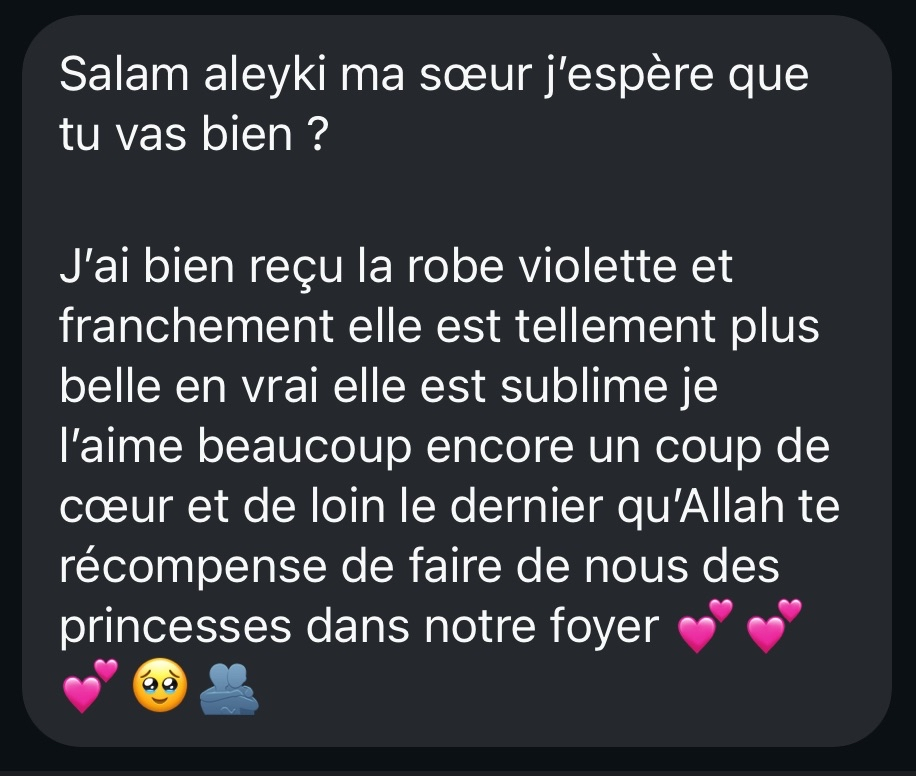The image size is (916, 776).
Task: Click the word "récompense"
Action: point(193,568)
